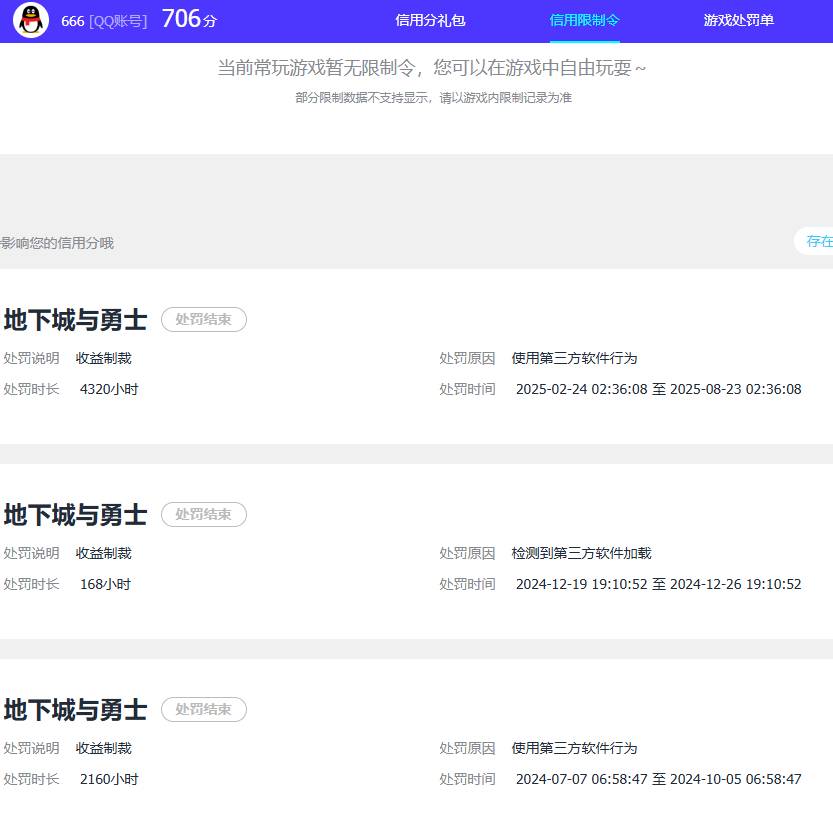The height and width of the screenshot is (831, 833).
Task: Select the 地下城与勇士 title above 4320小时 record
Action: coord(75,320)
